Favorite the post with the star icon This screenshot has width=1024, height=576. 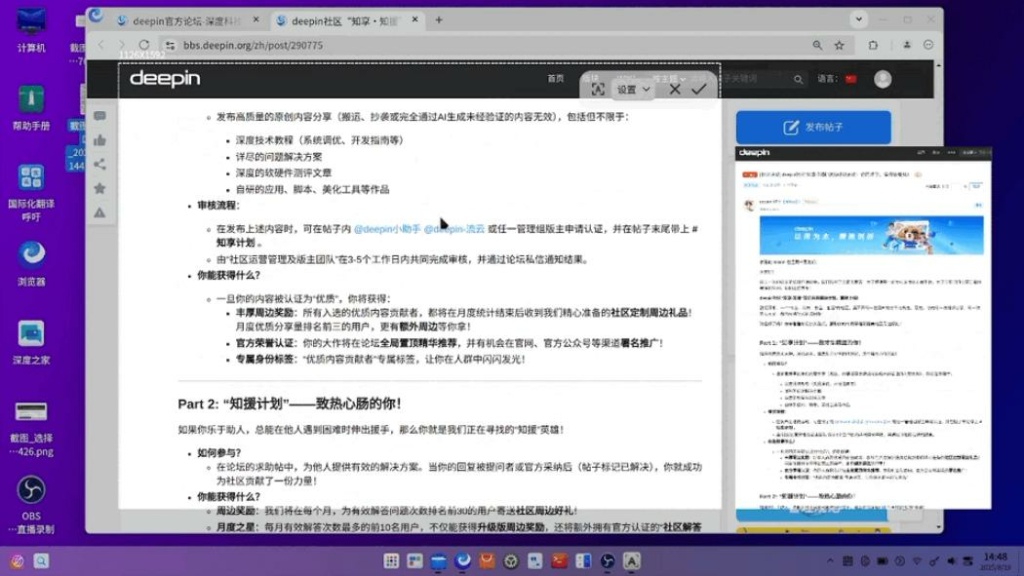[100, 189]
